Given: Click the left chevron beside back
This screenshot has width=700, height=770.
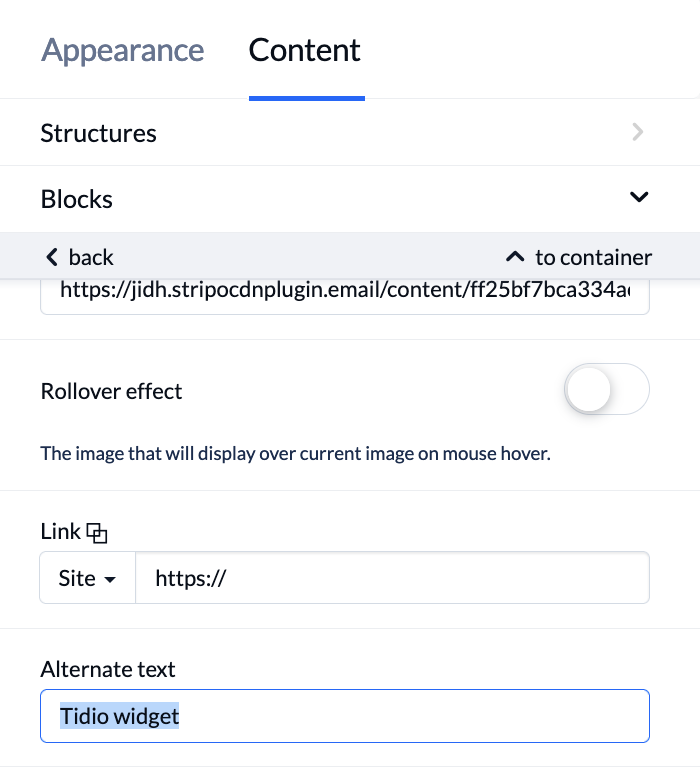Looking at the screenshot, I should 52,257.
